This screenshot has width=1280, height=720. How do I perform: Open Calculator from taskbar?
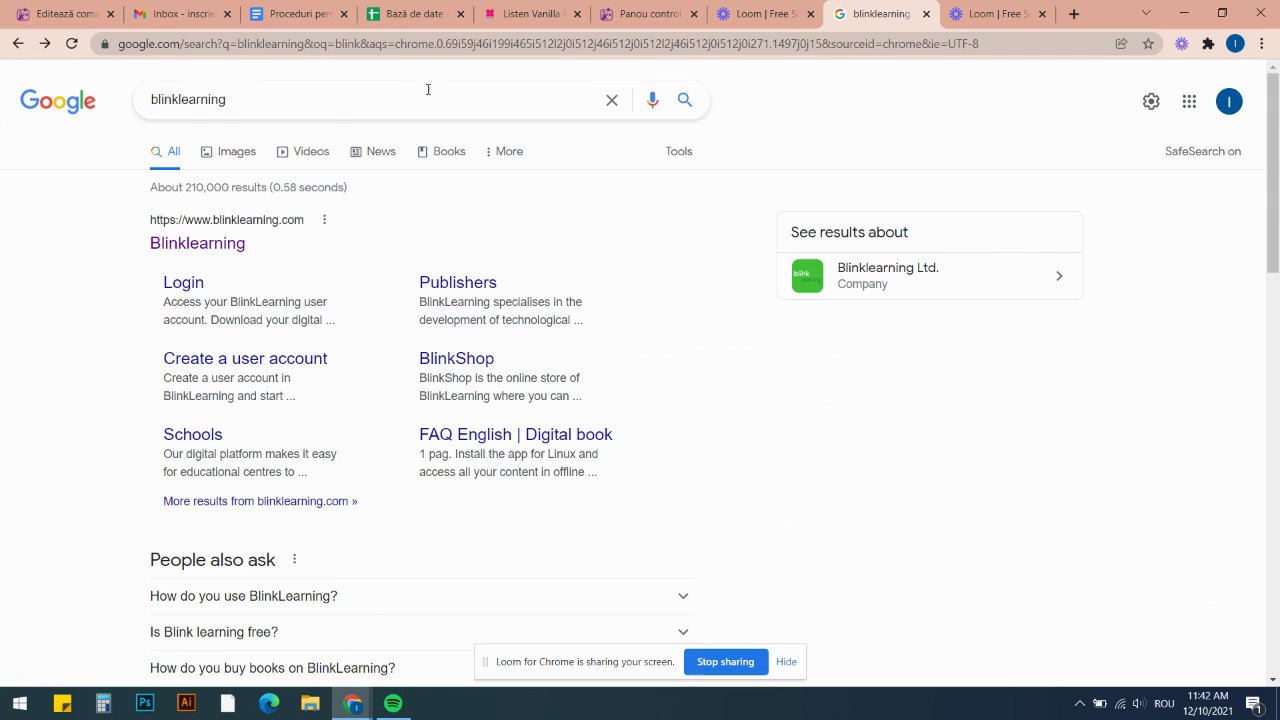tap(103, 704)
